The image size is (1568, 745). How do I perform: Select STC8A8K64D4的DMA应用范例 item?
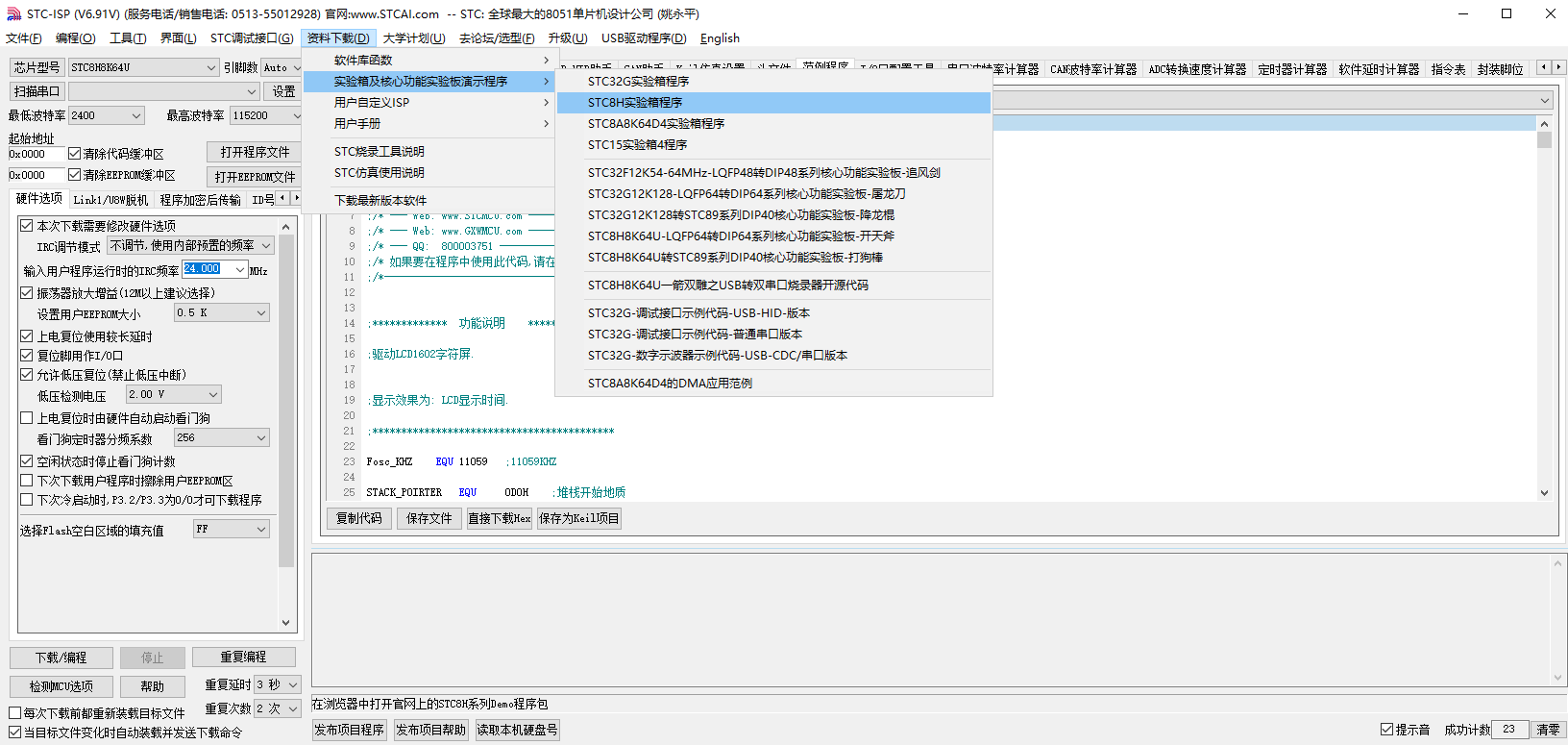click(x=773, y=383)
